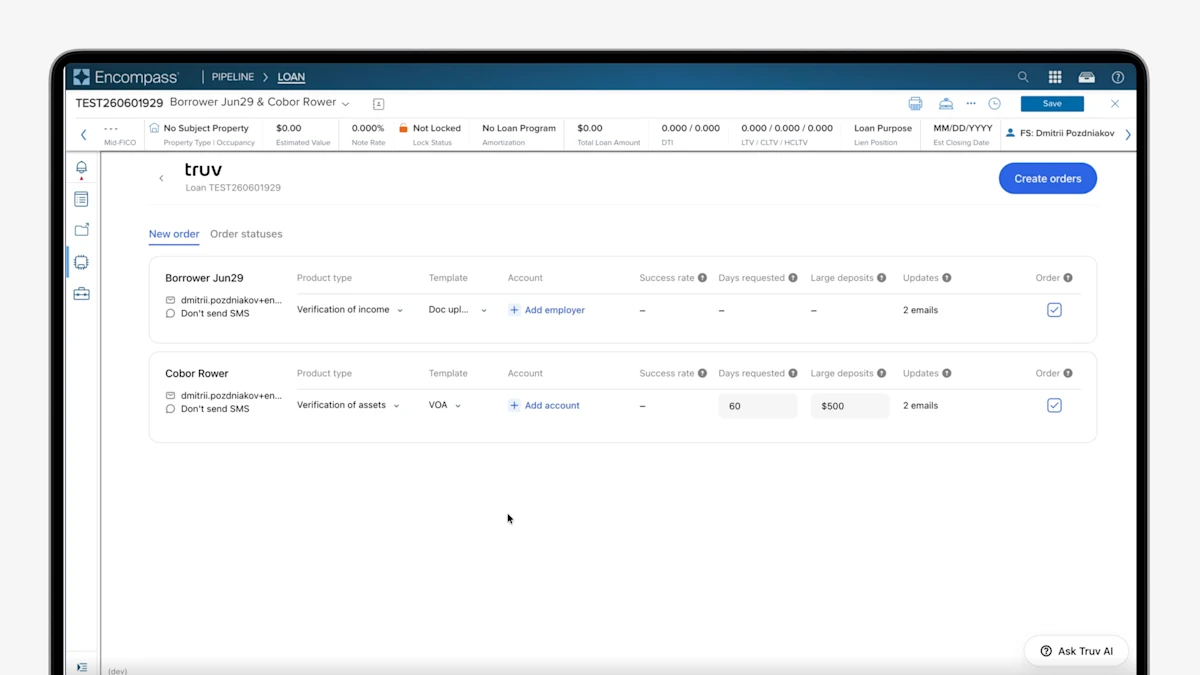Click No Loan Program amortization value

(519, 128)
